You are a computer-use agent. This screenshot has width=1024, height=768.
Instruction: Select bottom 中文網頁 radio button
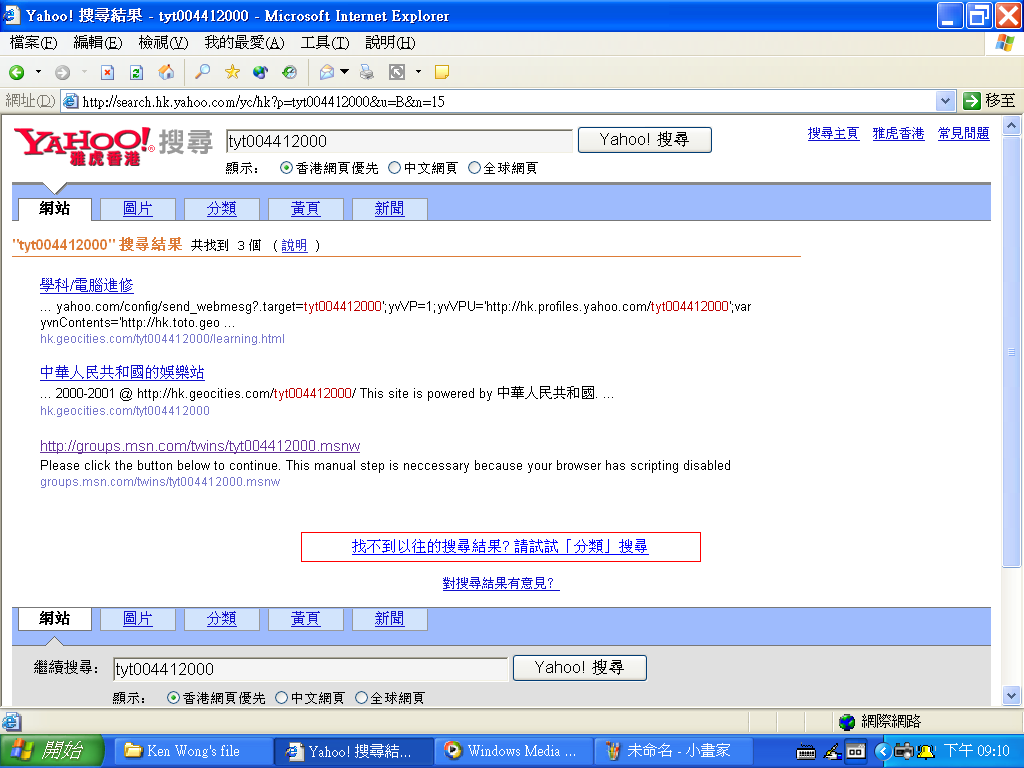281,697
